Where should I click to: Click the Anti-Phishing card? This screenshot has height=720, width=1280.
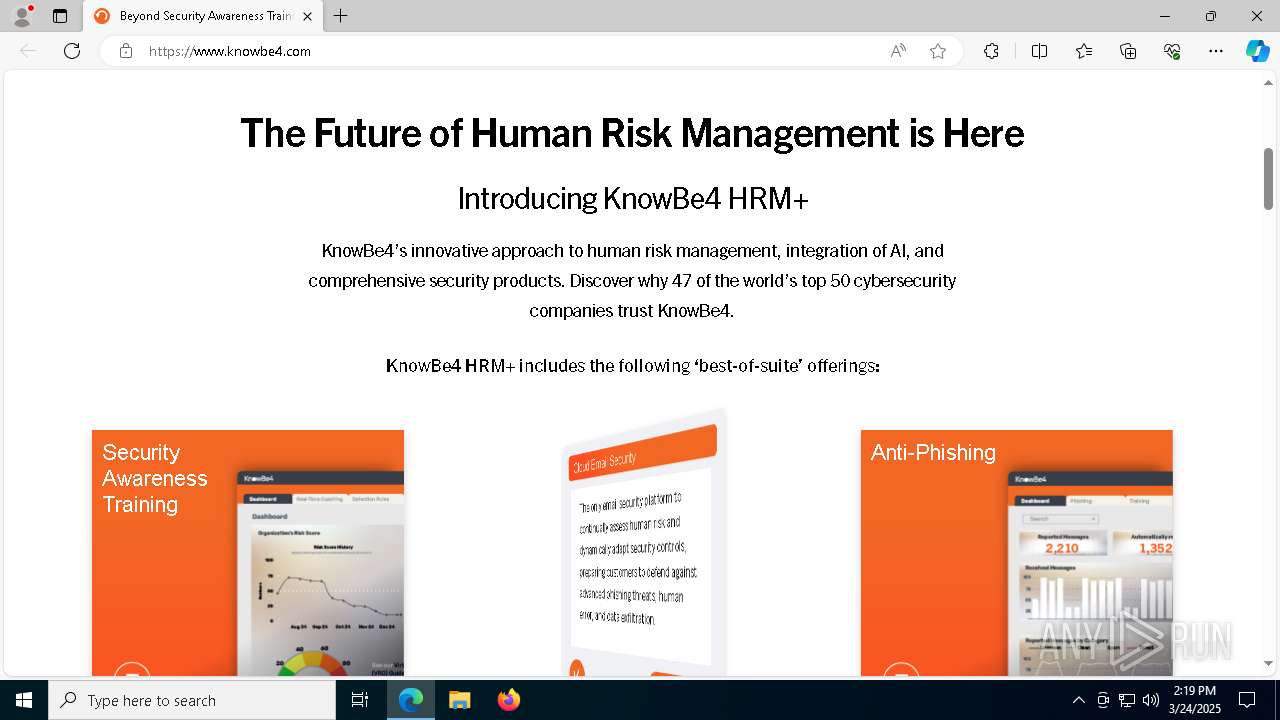tap(1016, 553)
